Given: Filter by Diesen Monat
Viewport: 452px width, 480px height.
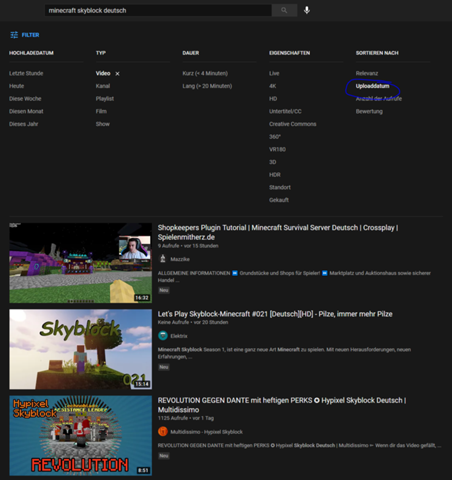Looking at the screenshot, I should click(26, 111).
